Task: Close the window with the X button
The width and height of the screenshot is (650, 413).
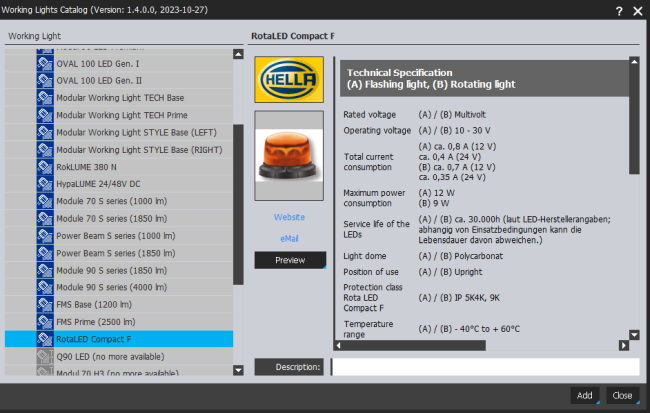Action: 638,11
